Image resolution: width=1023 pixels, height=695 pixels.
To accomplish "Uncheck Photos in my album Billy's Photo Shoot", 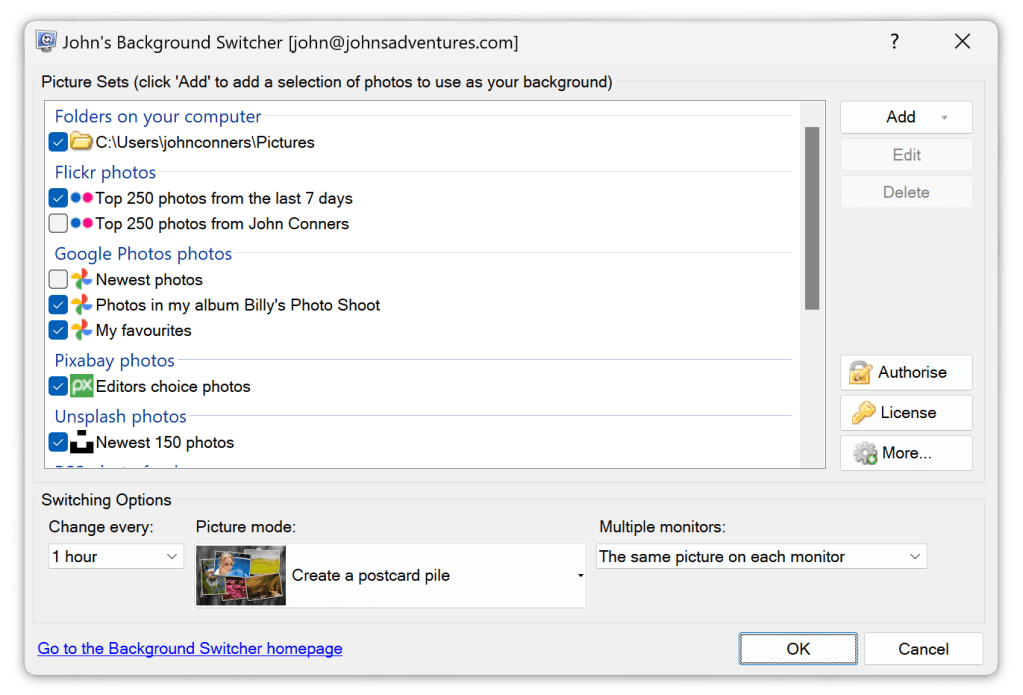I will 58,304.
